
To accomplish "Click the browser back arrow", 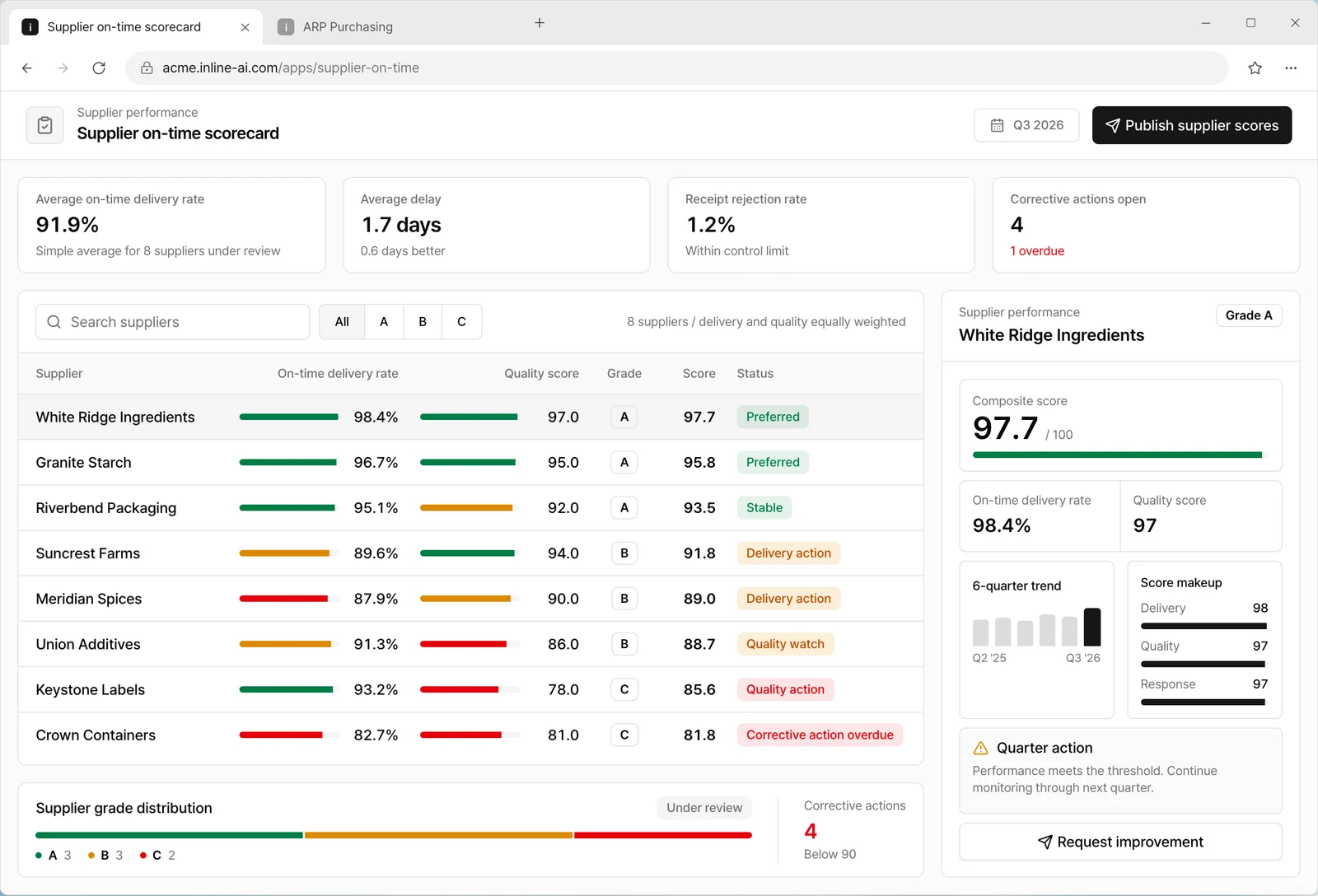I will coord(27,68).
